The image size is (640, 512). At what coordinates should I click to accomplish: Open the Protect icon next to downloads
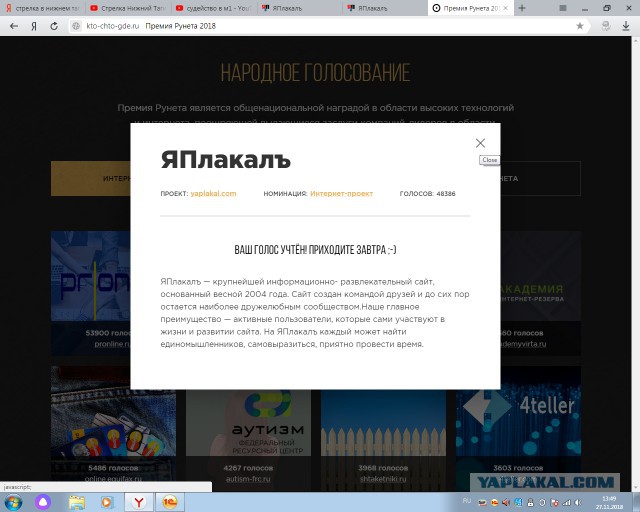pos(606,26)
